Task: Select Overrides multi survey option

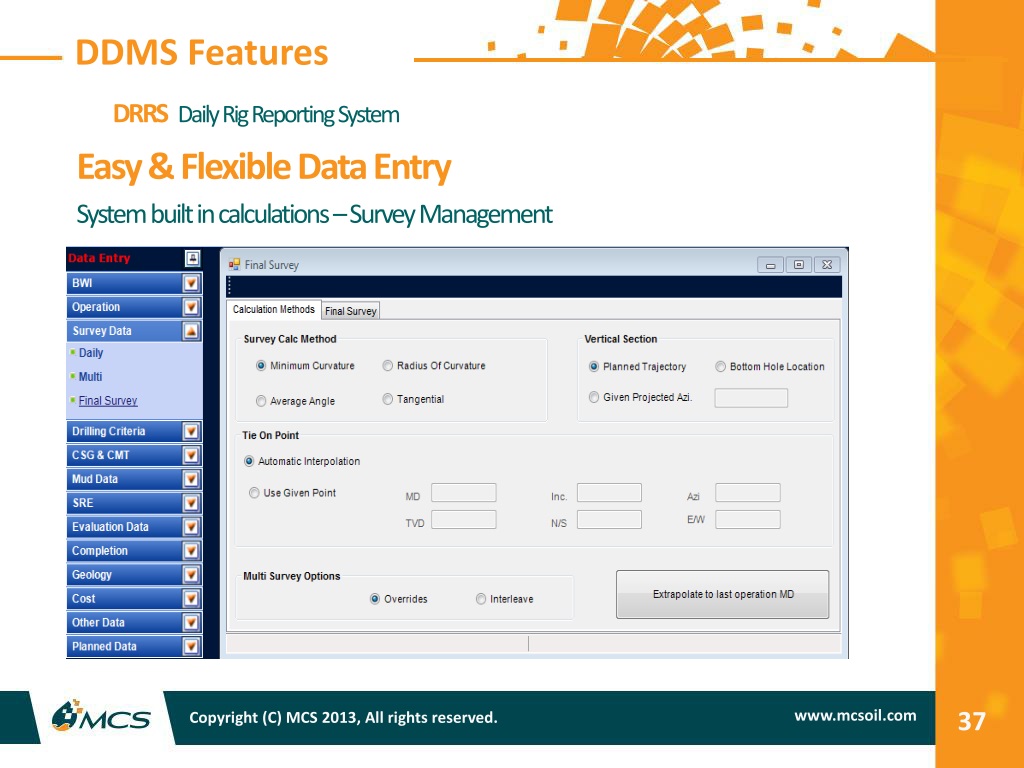Action: pyautogui.click(x=375, y=599)
